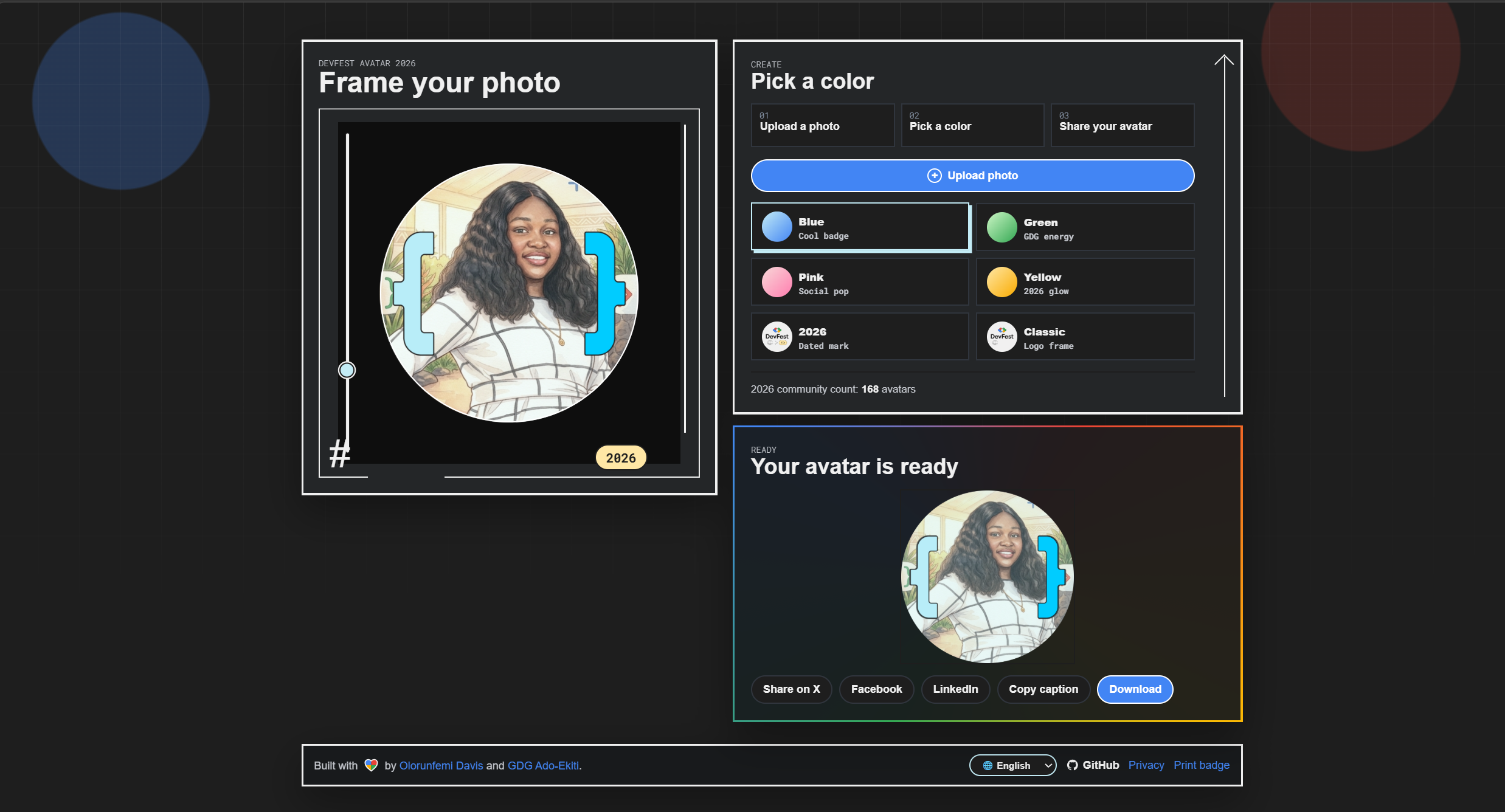The width and height of the screenshot is (1505, 812).
Task: Share the avatar on X
Action: point(791,689)
